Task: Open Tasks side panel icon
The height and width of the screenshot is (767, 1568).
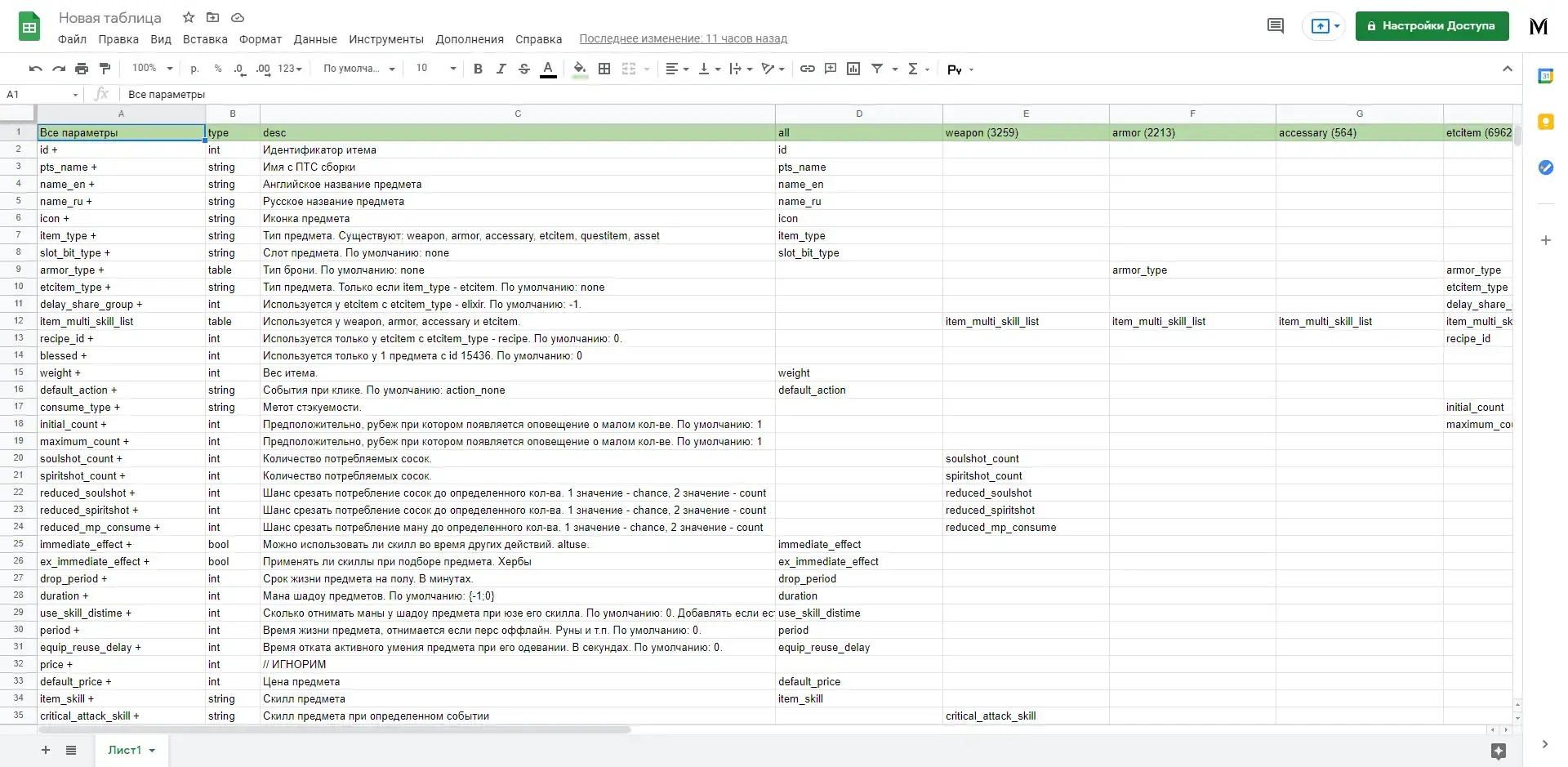Action: point(1545,167)
